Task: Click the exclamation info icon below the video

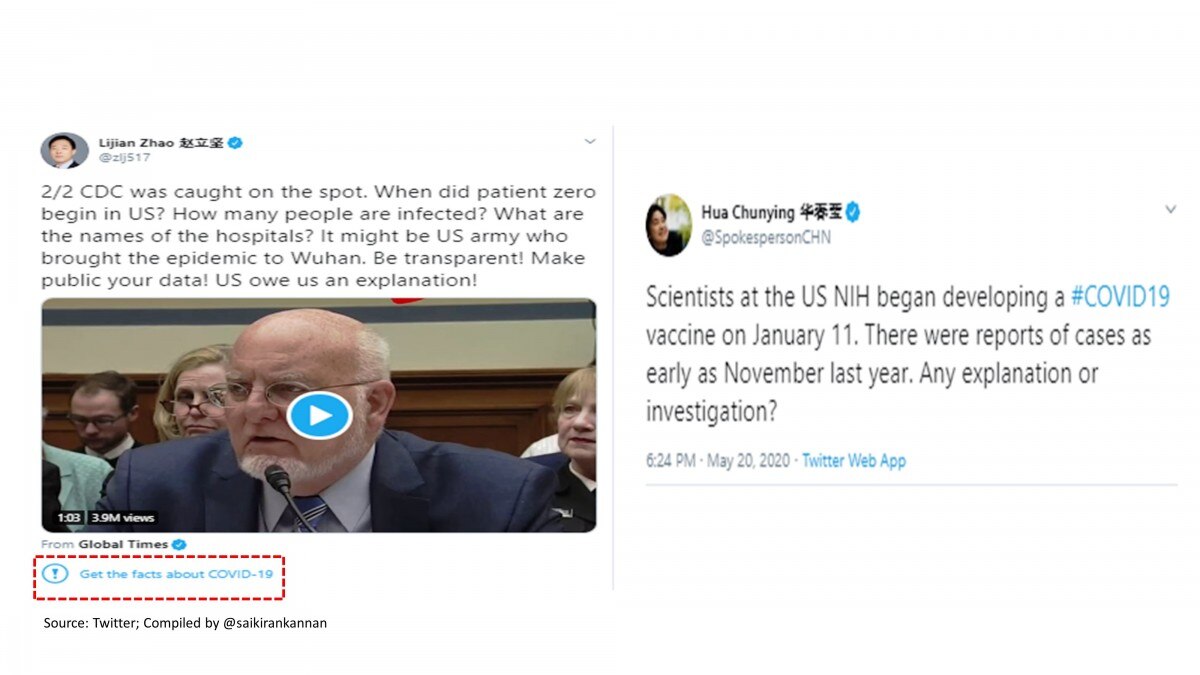Action: point(56,574)
